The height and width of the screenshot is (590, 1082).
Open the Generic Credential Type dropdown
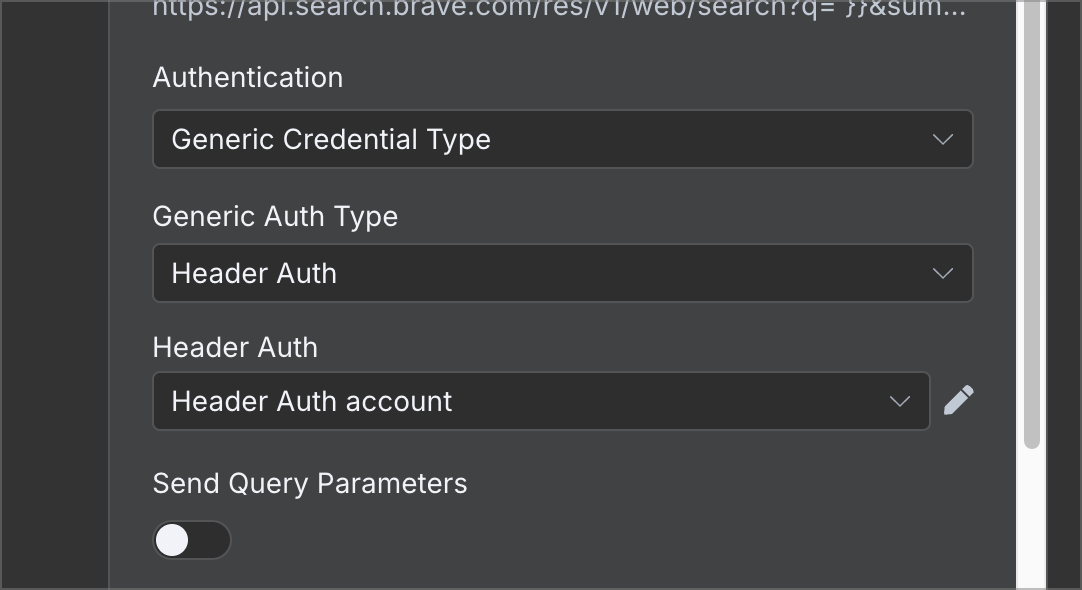tap(562, 139)
